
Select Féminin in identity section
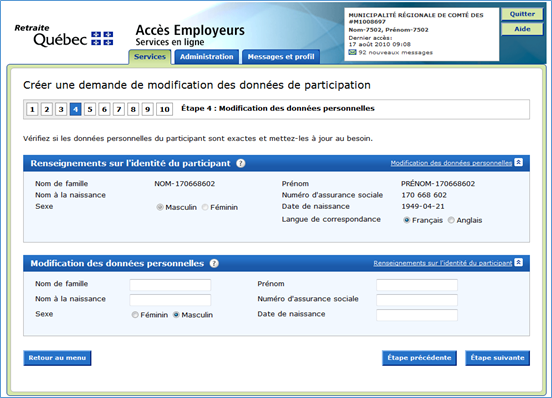205,207
